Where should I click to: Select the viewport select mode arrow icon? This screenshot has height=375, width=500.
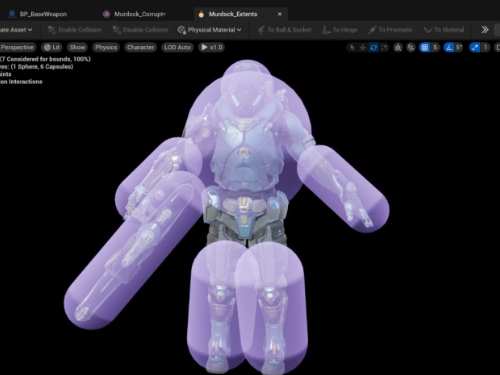(352, 48)
